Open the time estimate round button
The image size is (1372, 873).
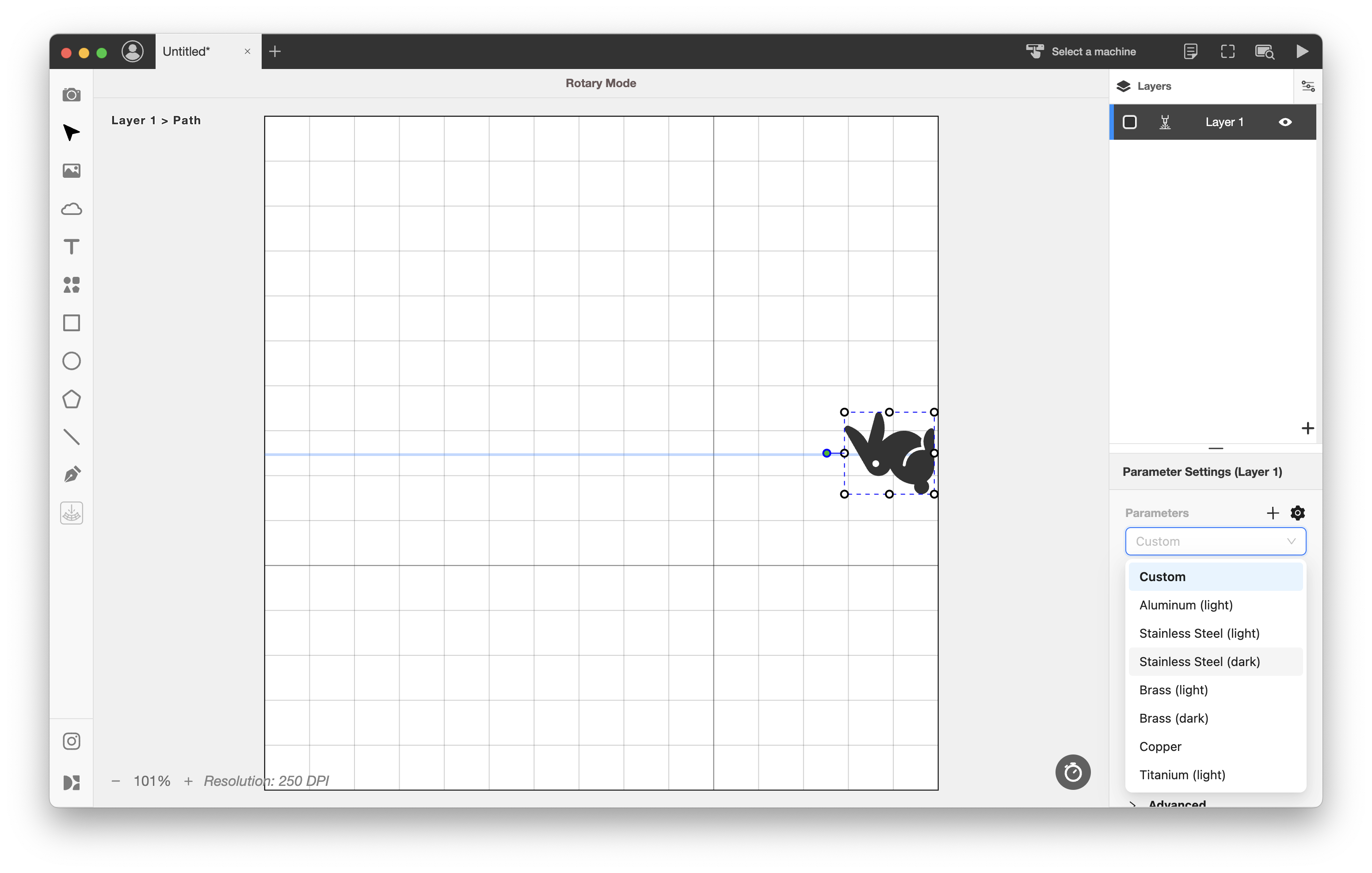(1072, 772)
